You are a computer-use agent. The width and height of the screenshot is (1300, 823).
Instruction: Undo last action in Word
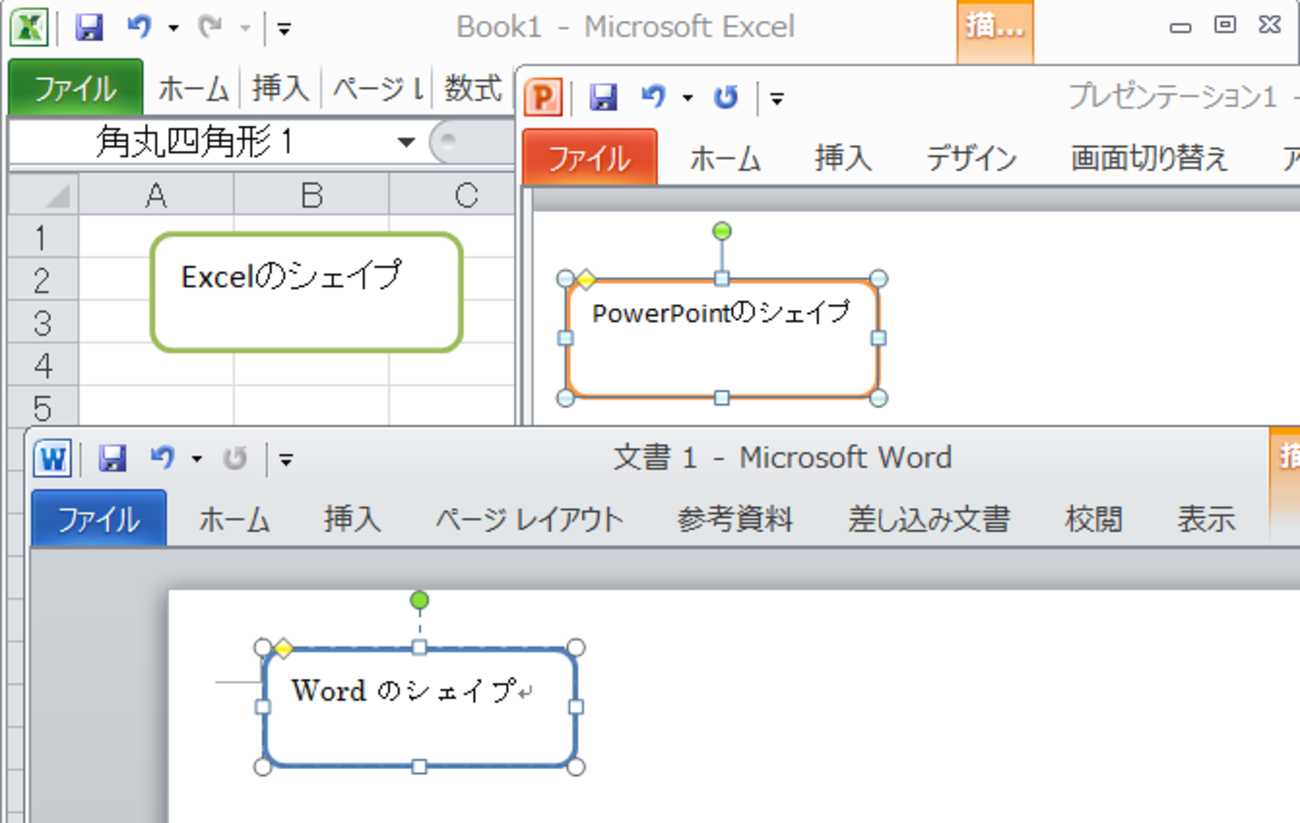pos(162,459)
